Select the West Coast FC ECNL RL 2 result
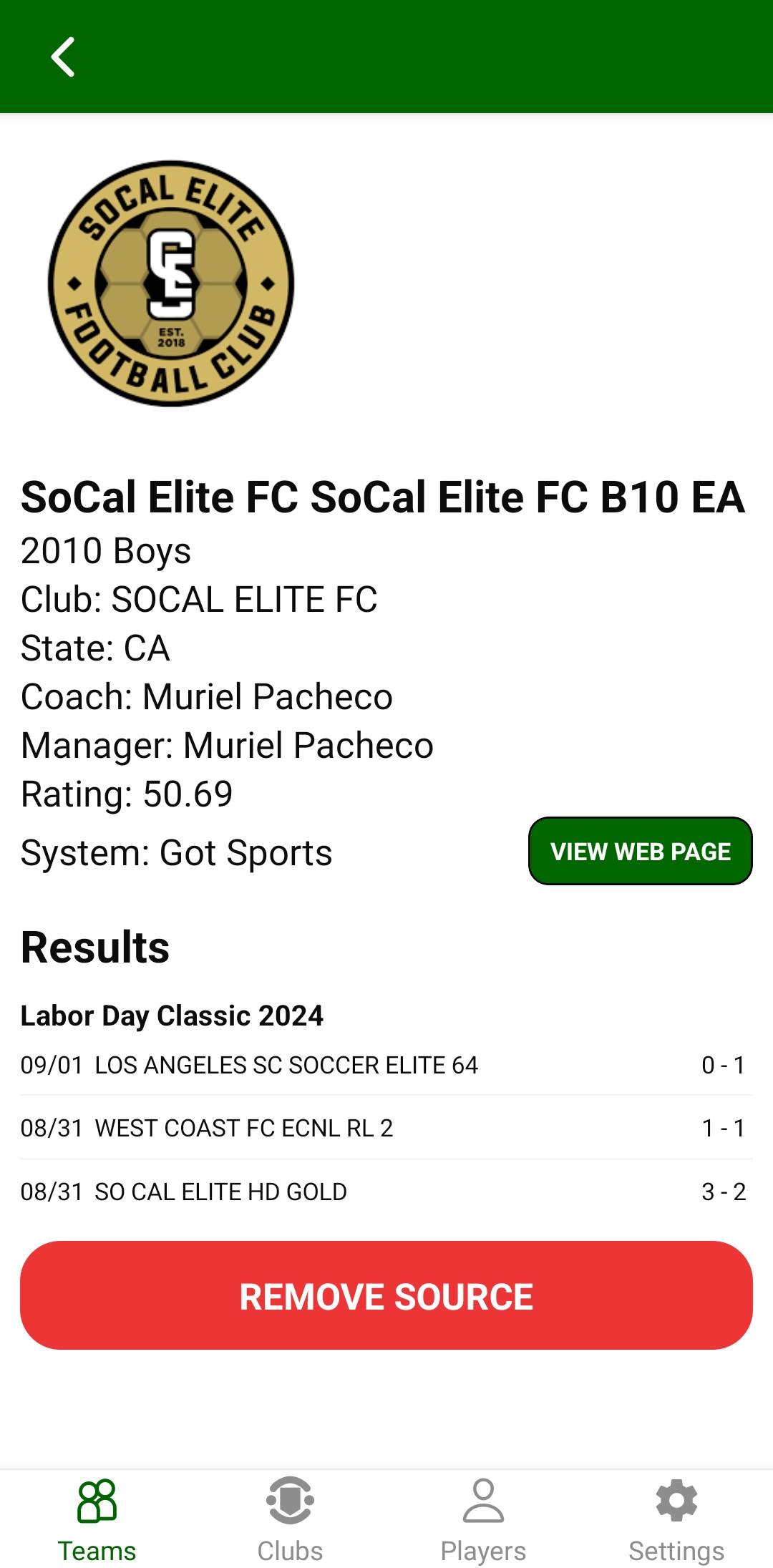 coord(243,1128)
